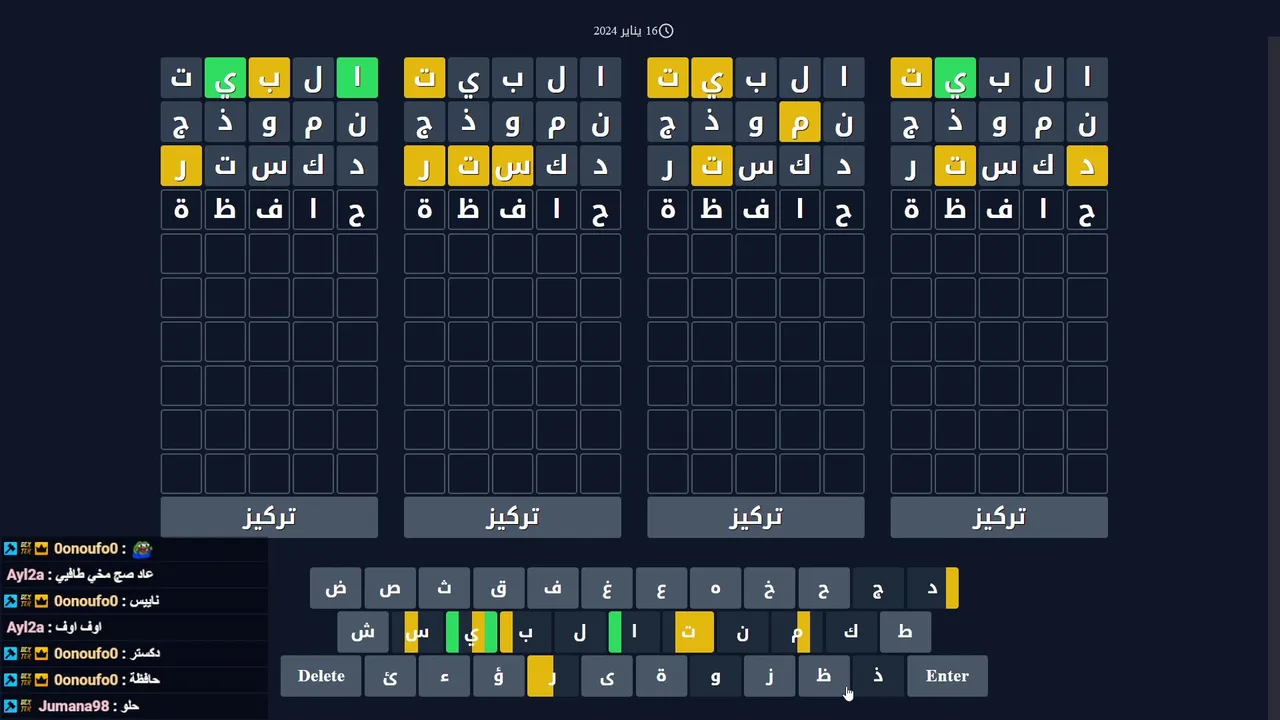Viewport: 1280px width, 720px height.
Task: Click the Jumana98 username in chat
Action: [x=73, y=706]
